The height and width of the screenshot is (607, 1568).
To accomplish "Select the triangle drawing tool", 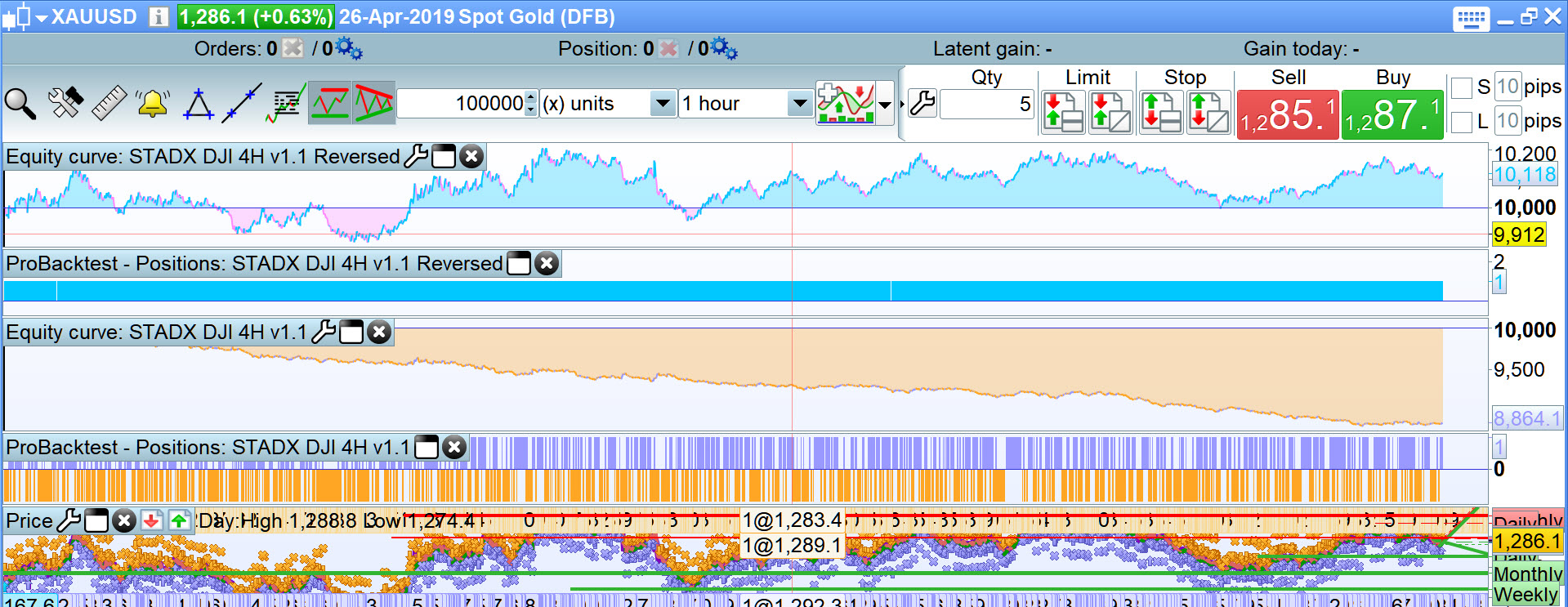I will click(x=198, y=104).
